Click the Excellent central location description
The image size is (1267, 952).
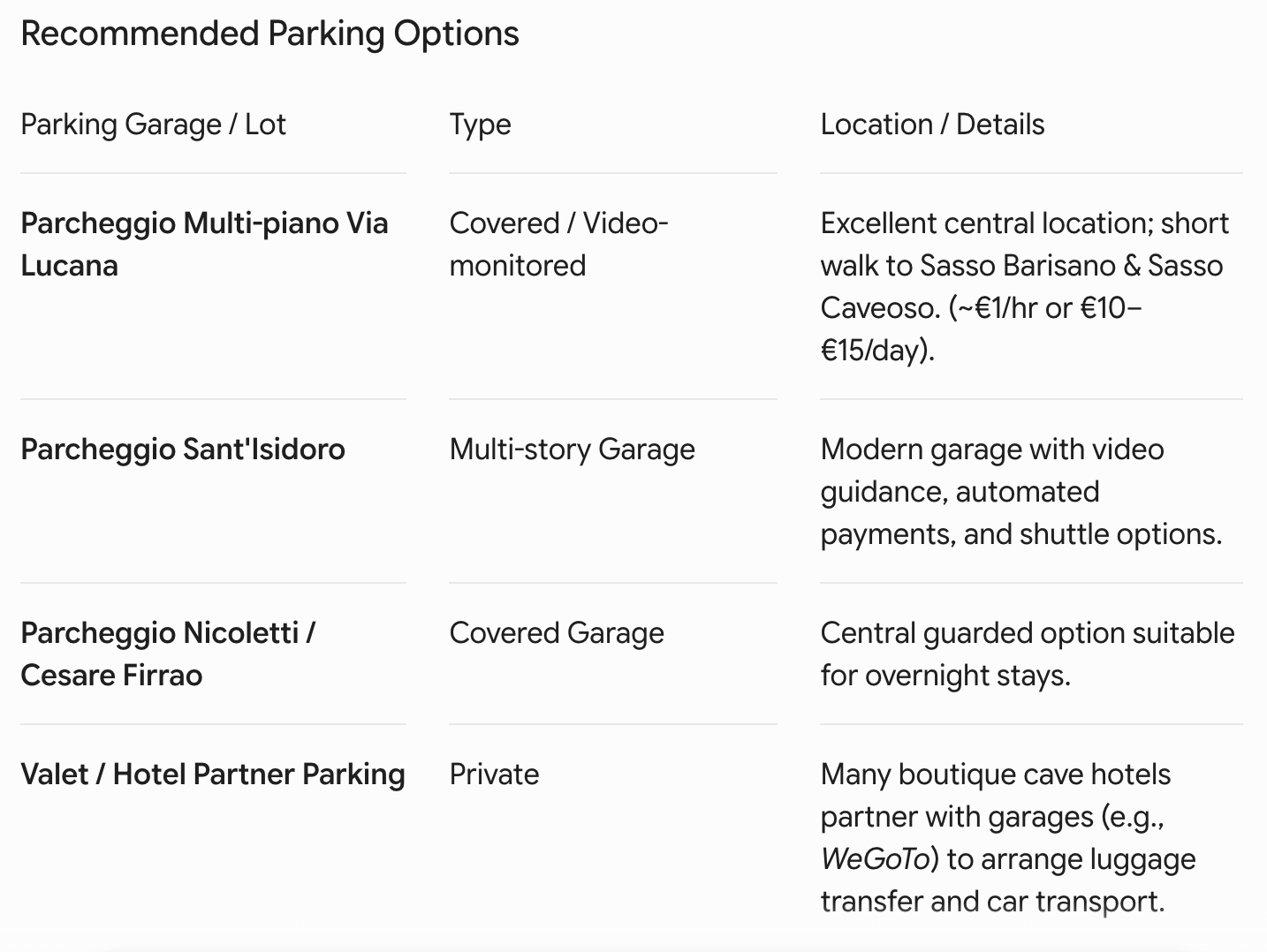tap(1025, 286)
